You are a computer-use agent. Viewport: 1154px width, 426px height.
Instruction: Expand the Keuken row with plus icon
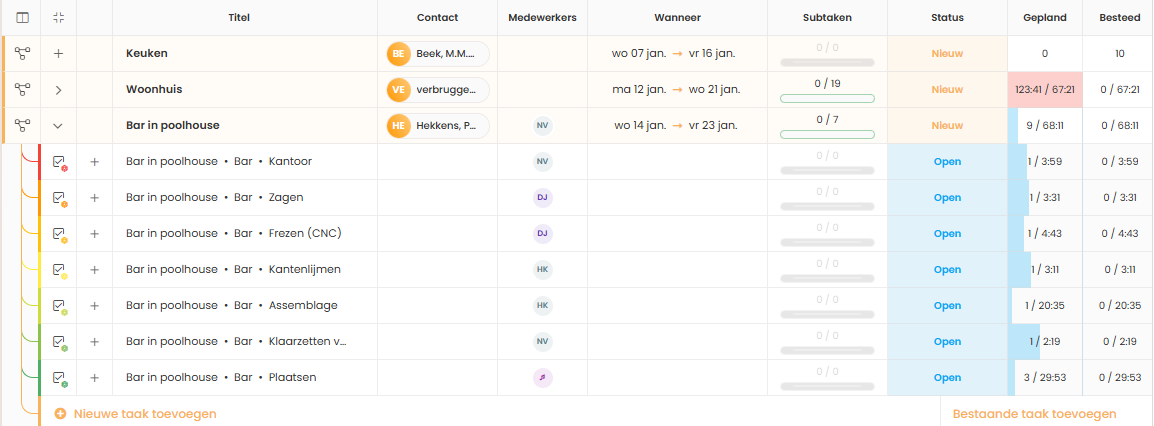click(58, 53)
